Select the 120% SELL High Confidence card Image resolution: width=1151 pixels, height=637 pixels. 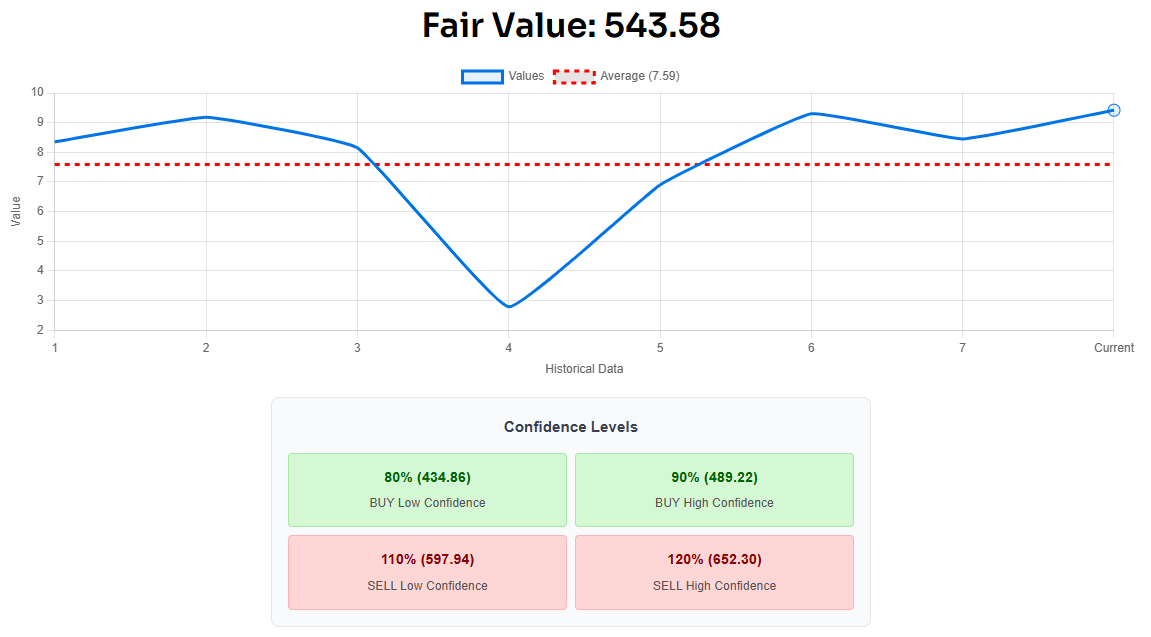point(714,572)
